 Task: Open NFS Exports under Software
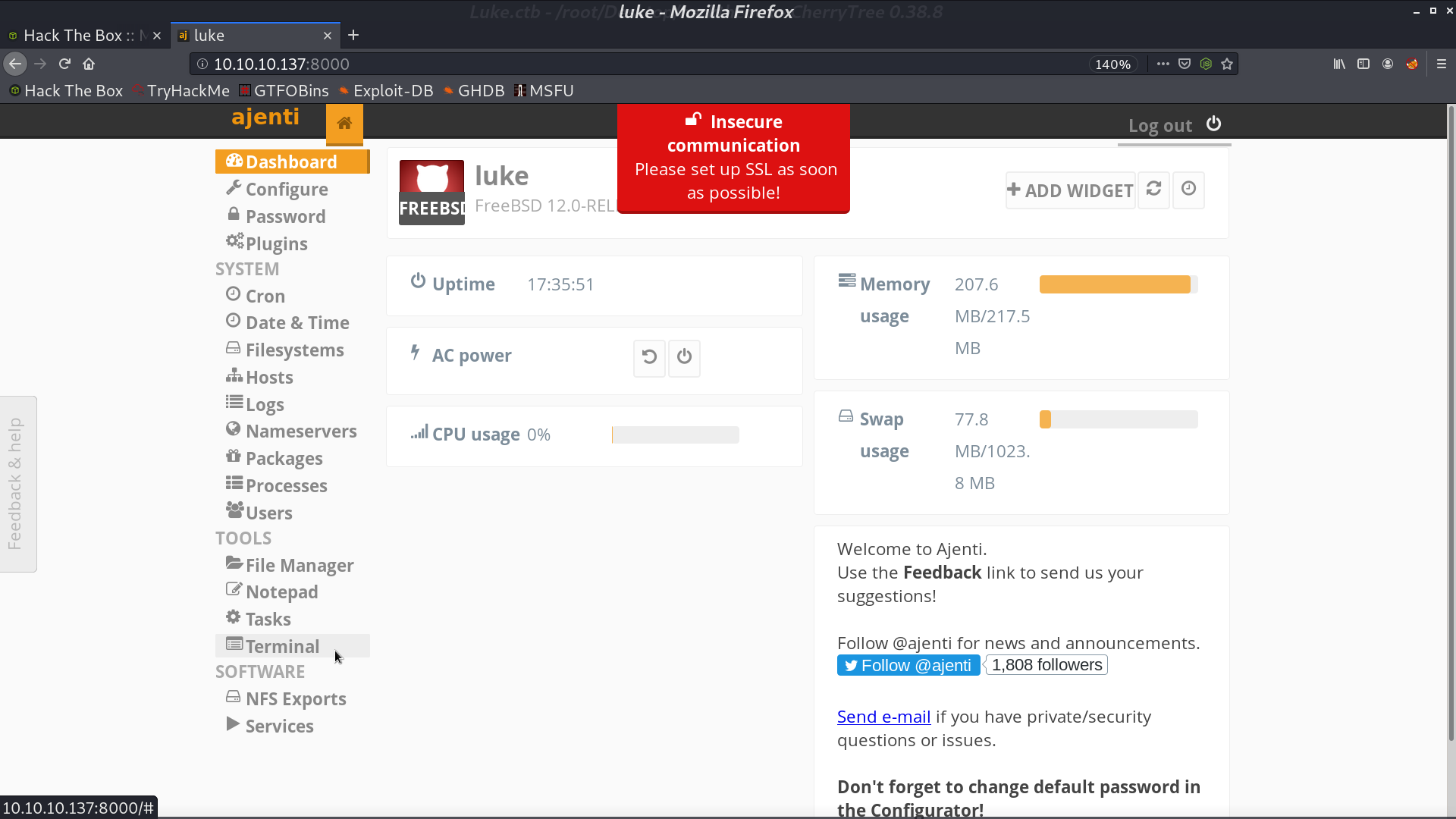pyautogui.click(x=292, y=698)
